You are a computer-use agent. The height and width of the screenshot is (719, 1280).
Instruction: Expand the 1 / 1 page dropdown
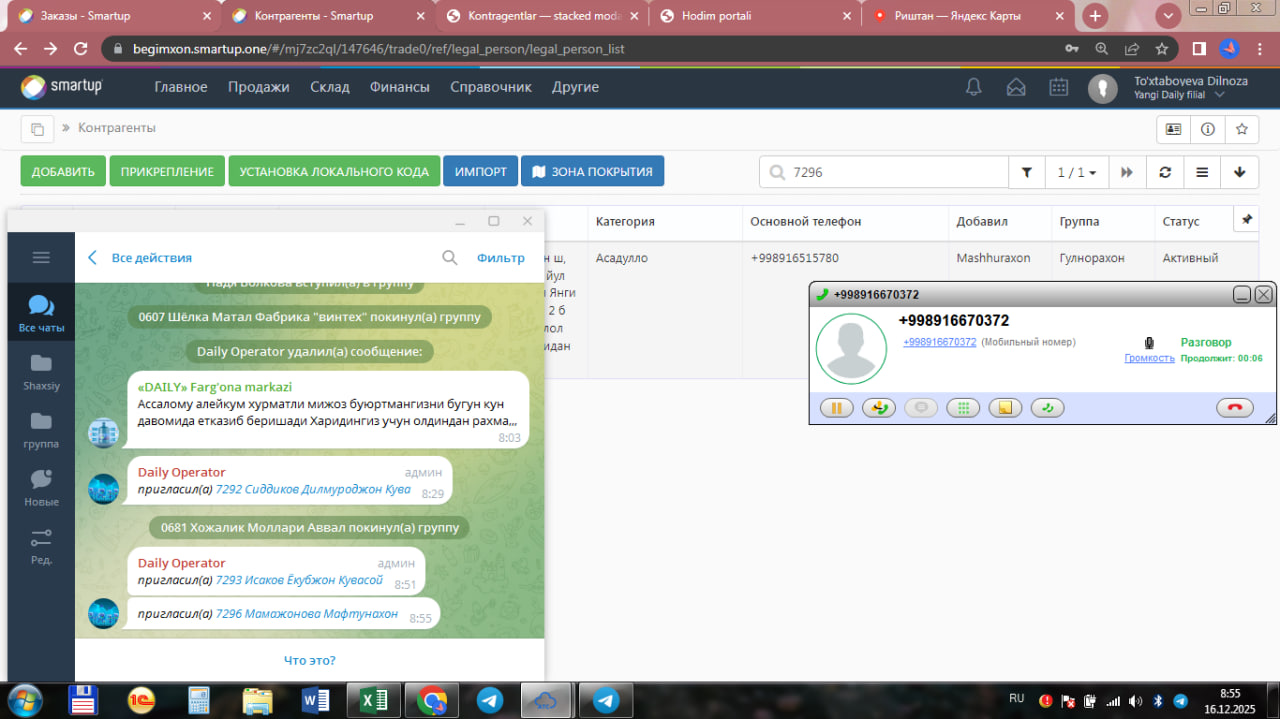(x=1077, y=172)
